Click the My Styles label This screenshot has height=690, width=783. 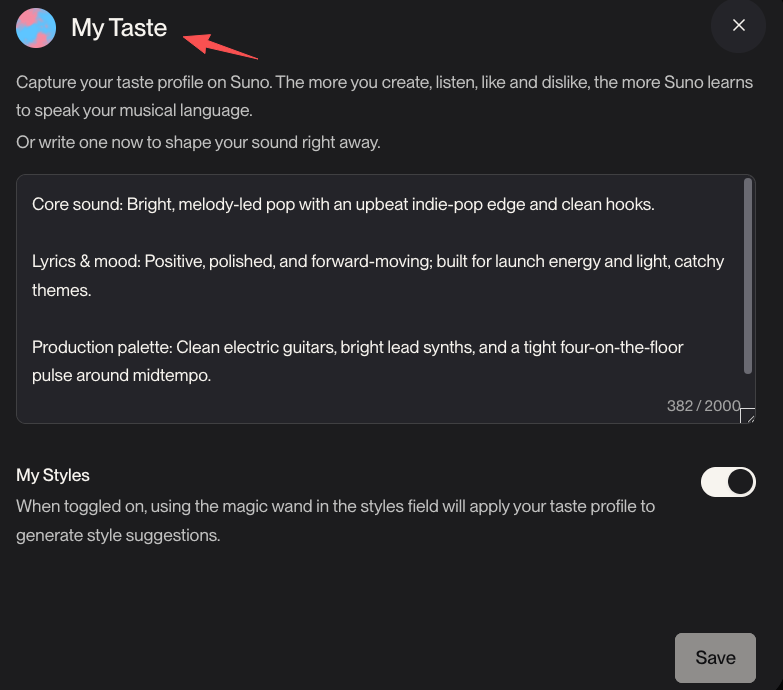pyautogui.click(x=53, y=475)
